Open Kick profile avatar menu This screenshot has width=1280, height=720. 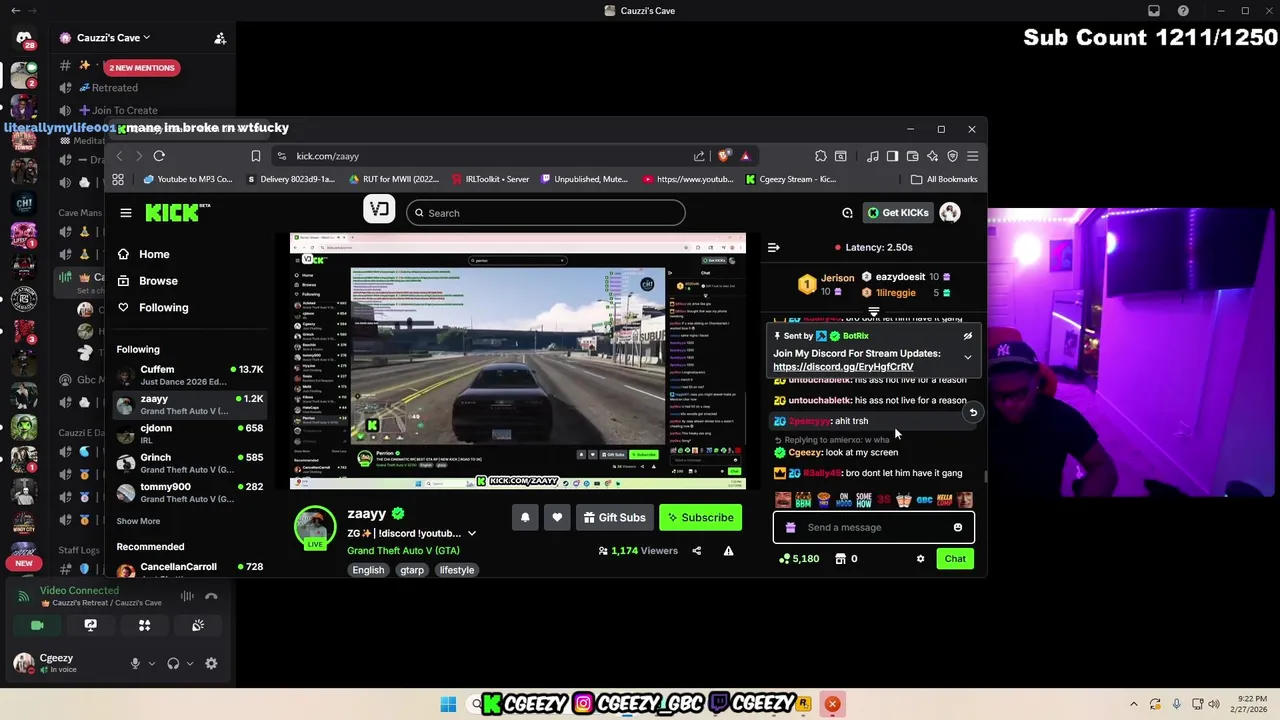click(949, 212)
